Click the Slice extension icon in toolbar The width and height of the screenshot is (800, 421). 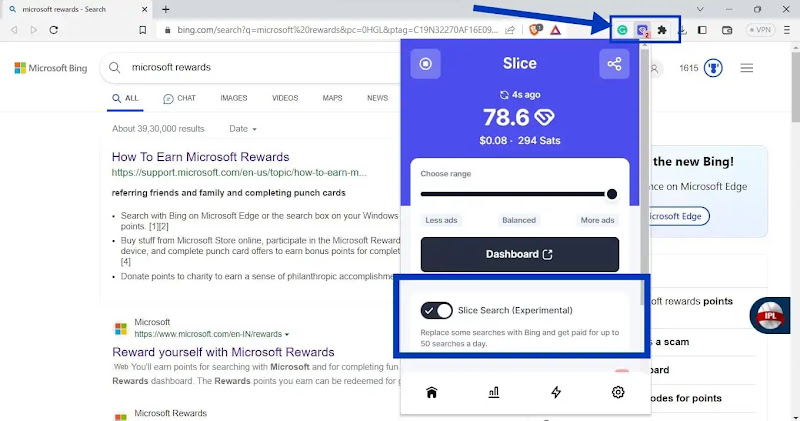click(642, 30)
